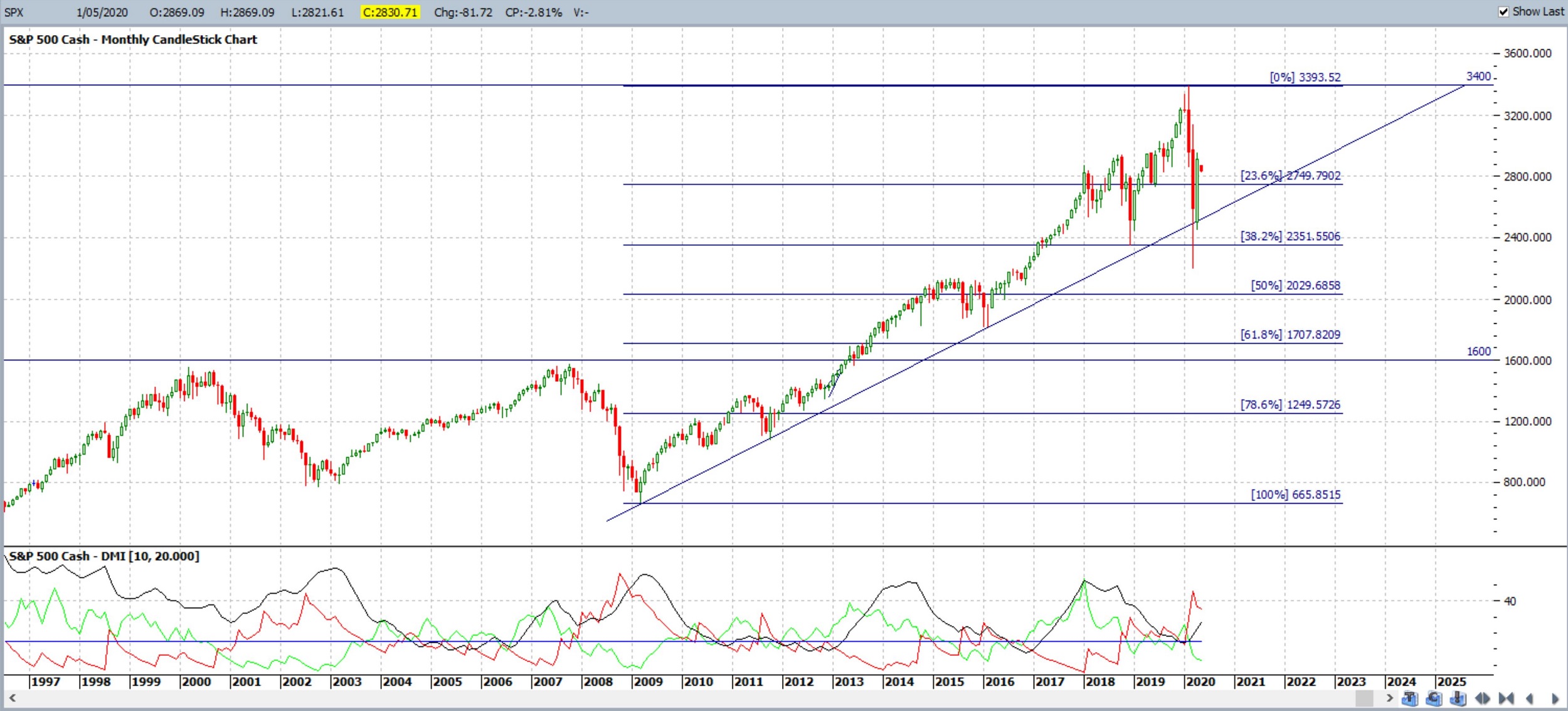1568x711 pixels.
Task: Click the V:- volume field in header
Action: click(x=581, y=13)
